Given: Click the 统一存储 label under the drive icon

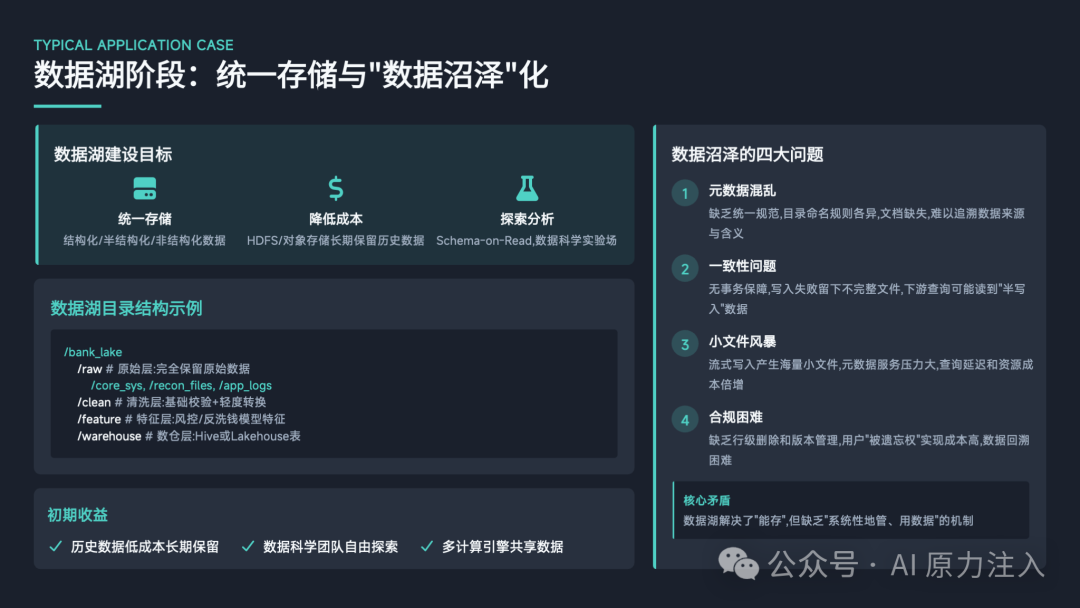Looking at the screenshot, I should point(145,219).
